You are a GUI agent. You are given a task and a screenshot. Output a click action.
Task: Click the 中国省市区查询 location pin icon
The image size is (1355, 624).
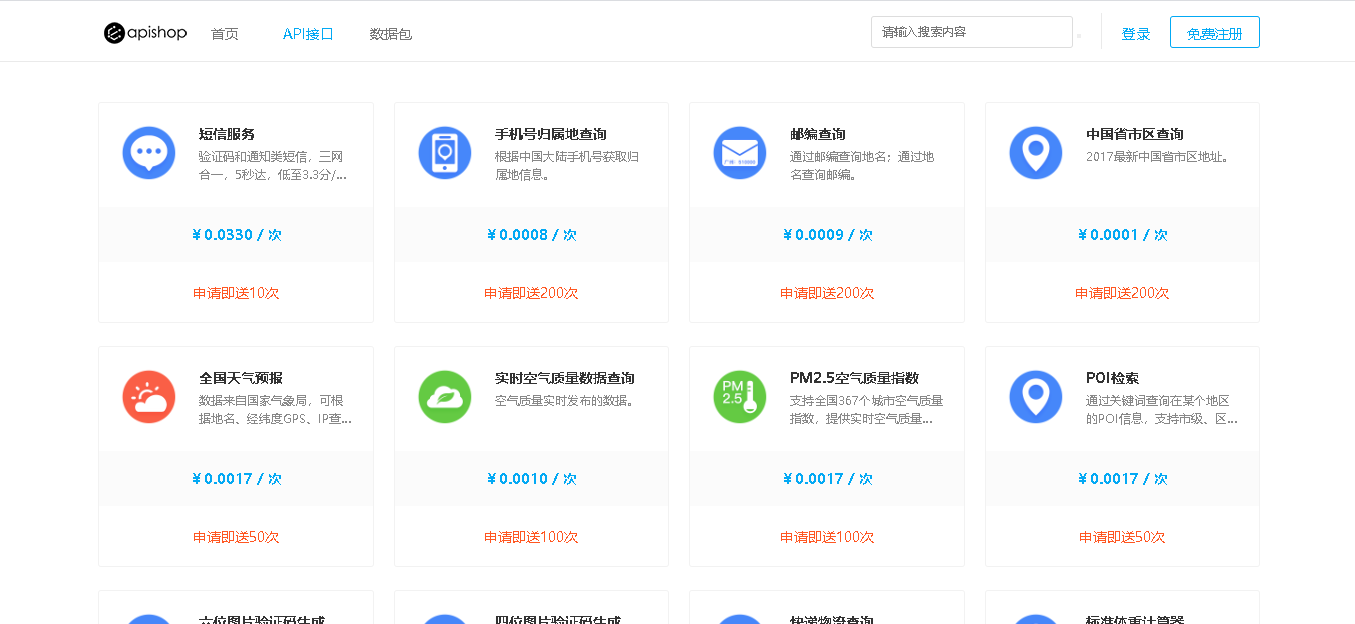1036,153
